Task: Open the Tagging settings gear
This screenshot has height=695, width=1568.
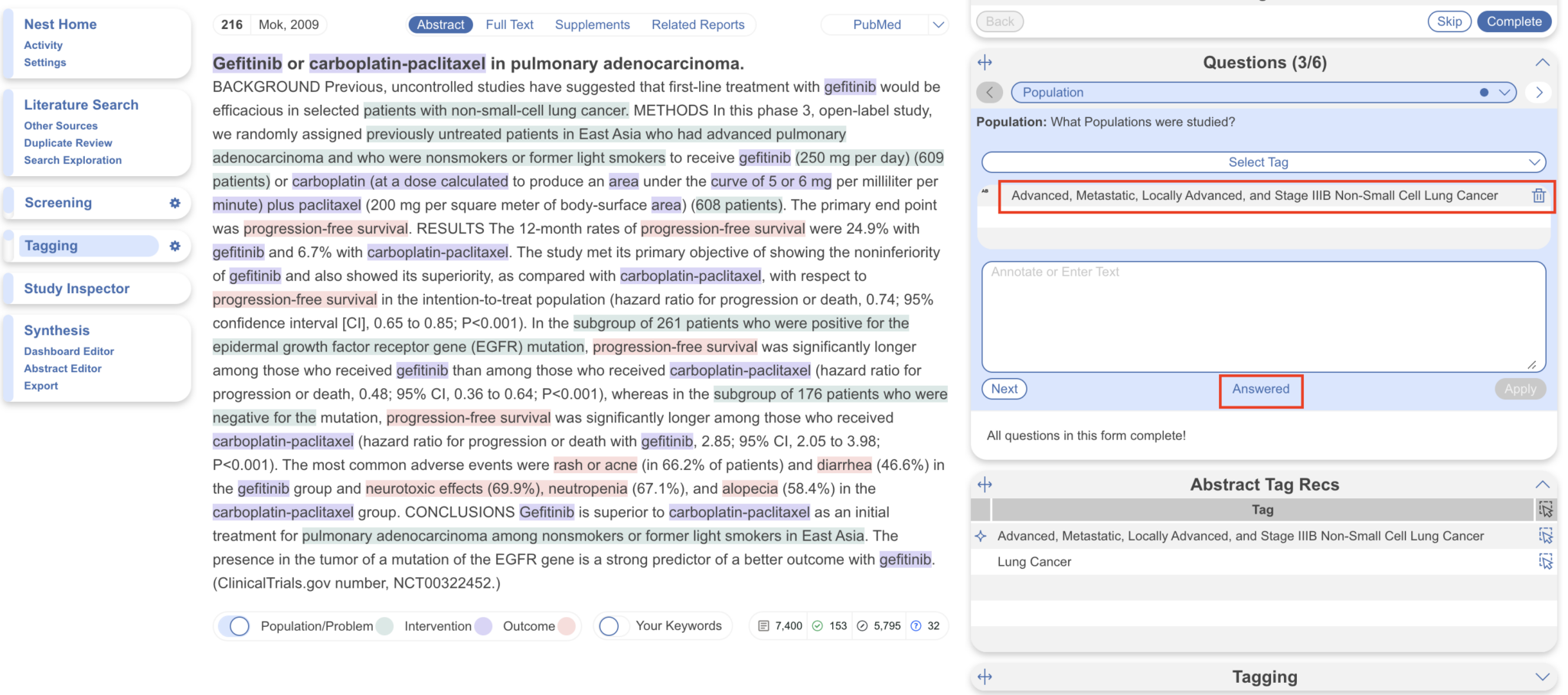Action: pyautogui.click(x=175, y=246)
